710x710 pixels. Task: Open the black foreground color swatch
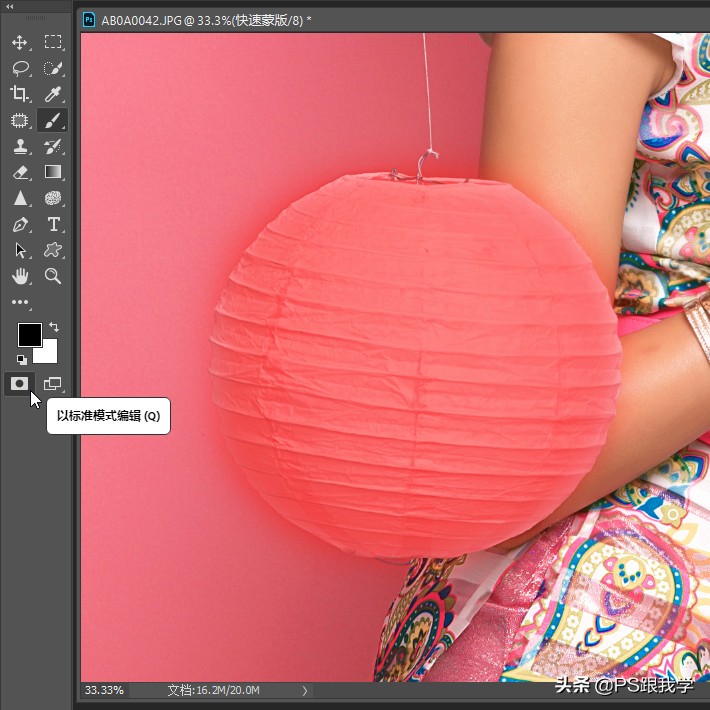tap(29, 335)
